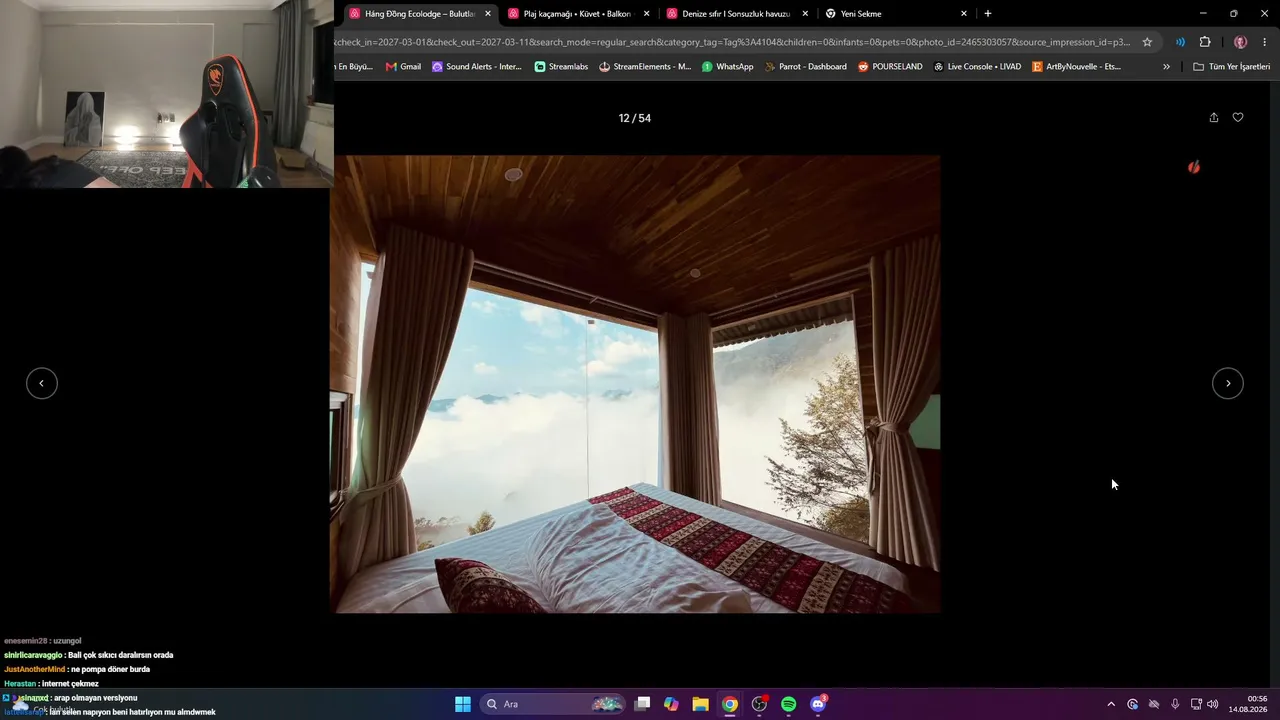The width and height of the screenshot is (1280, 720).
Task: Open the Parrot - Dashboard bookmark
Action: [805, 67]
